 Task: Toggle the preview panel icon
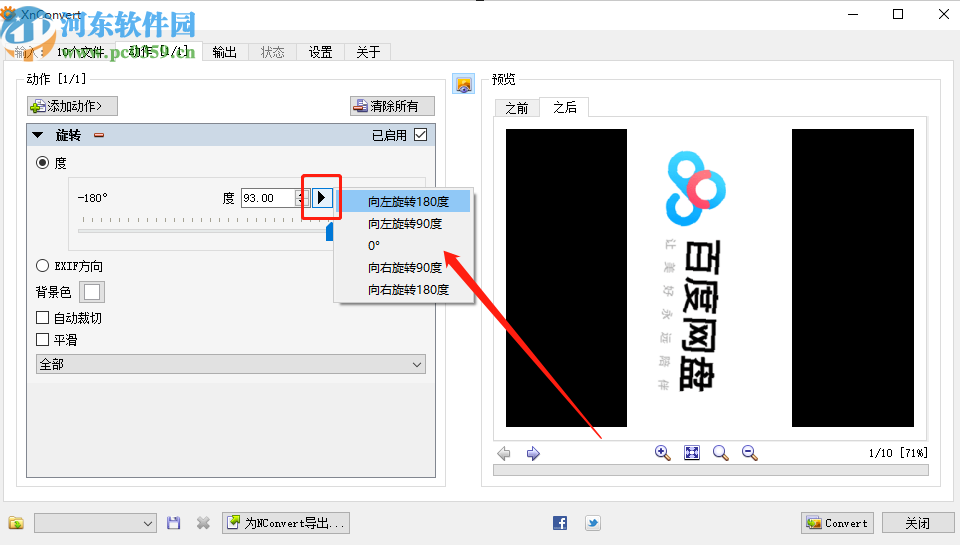[463, 84]
